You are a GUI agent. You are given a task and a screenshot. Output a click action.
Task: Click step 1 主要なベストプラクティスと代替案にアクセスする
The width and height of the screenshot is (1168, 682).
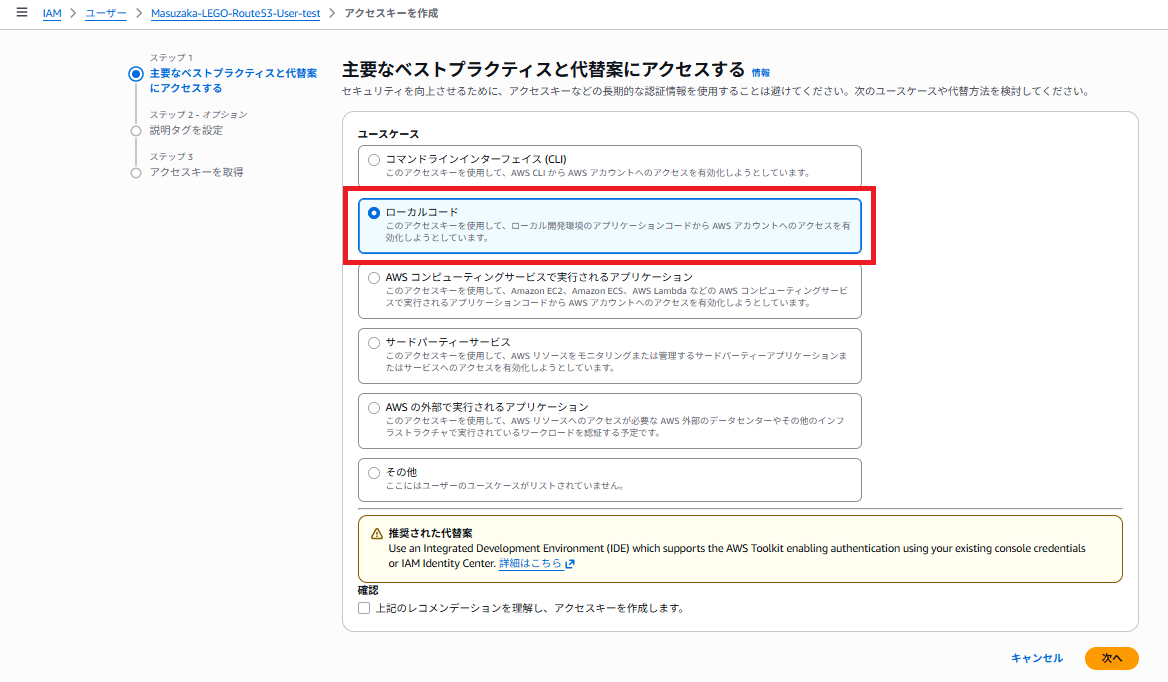pyautogui.click(x=217, y=80)
